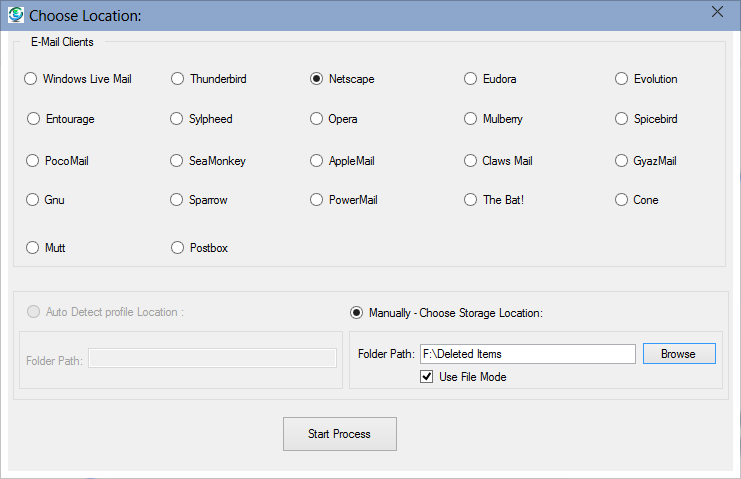Select the Entourage radio button
The image size is (741, 479).
(34, 119)
